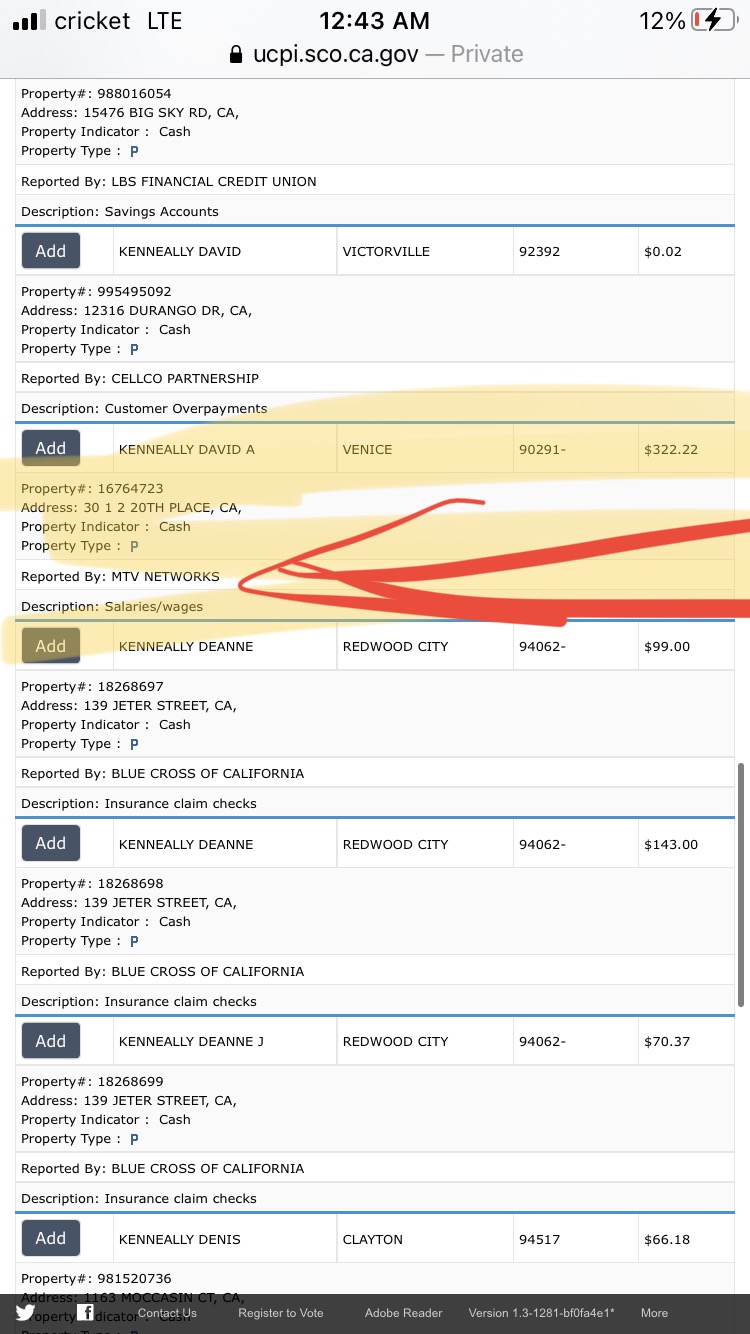Open the Facebook icon link in footer

tap(86, 1313)
